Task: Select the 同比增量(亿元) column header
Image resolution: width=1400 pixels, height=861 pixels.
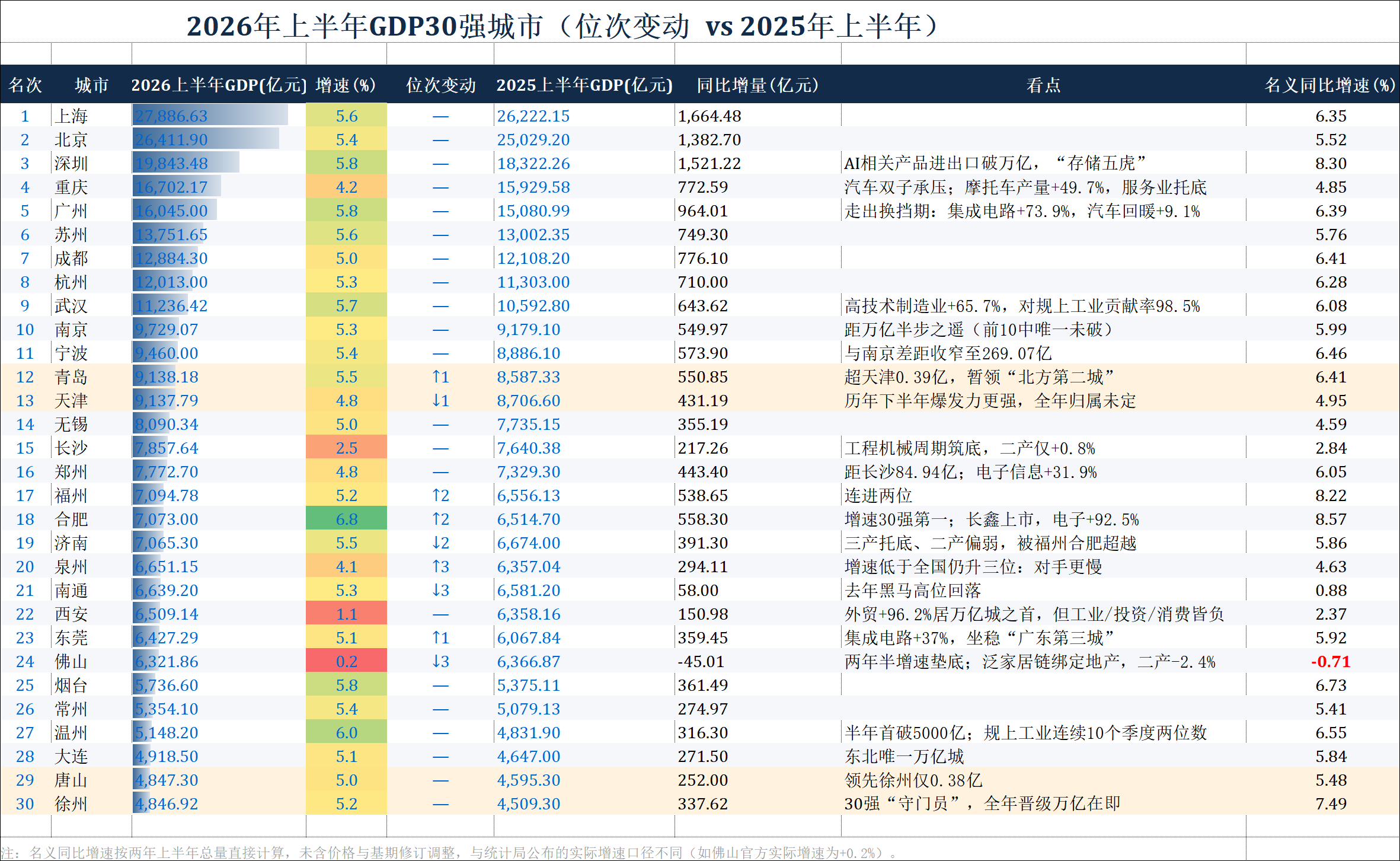Action: coord(757,85)
